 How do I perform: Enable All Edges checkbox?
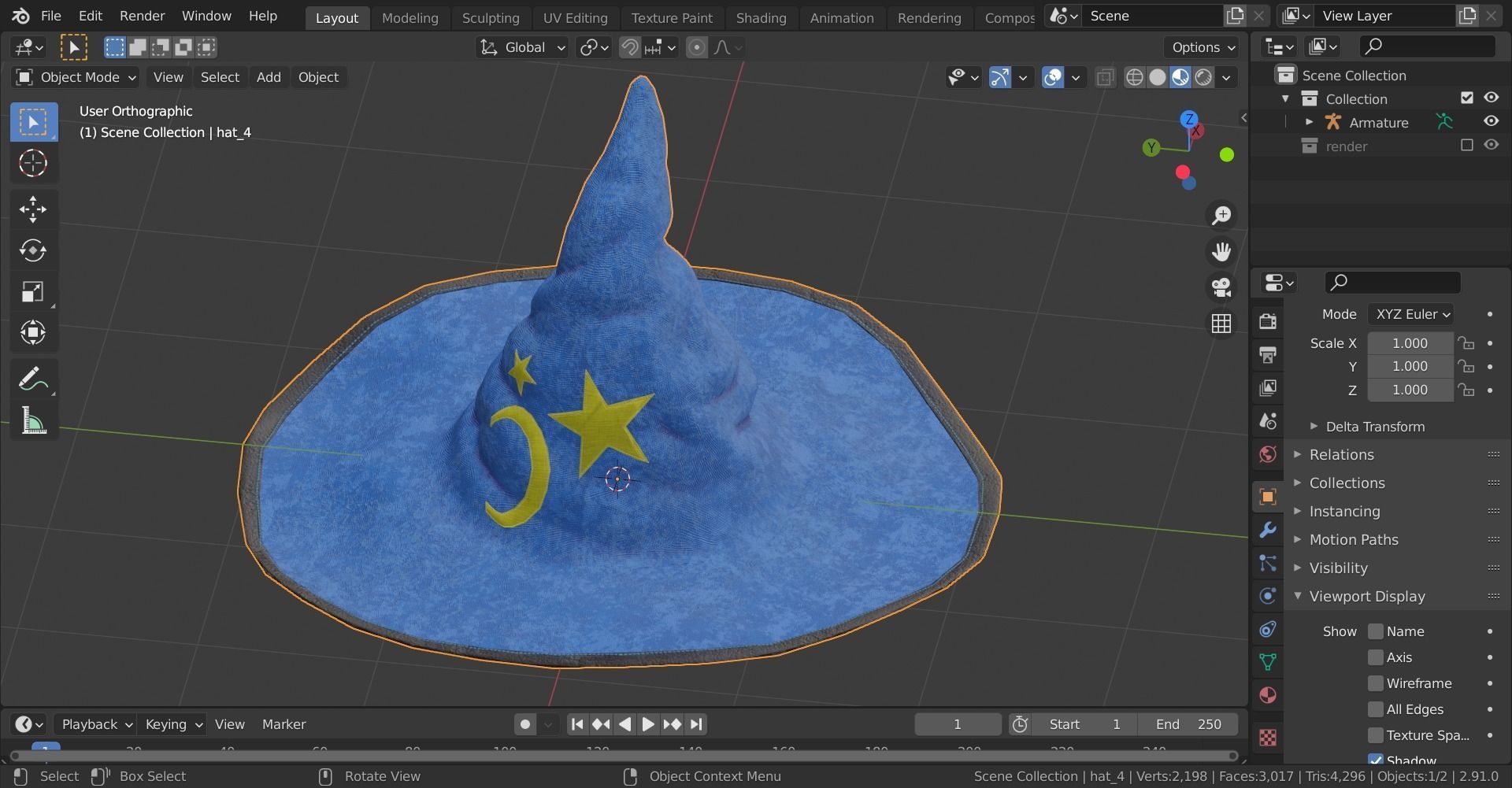[1376, 709]
